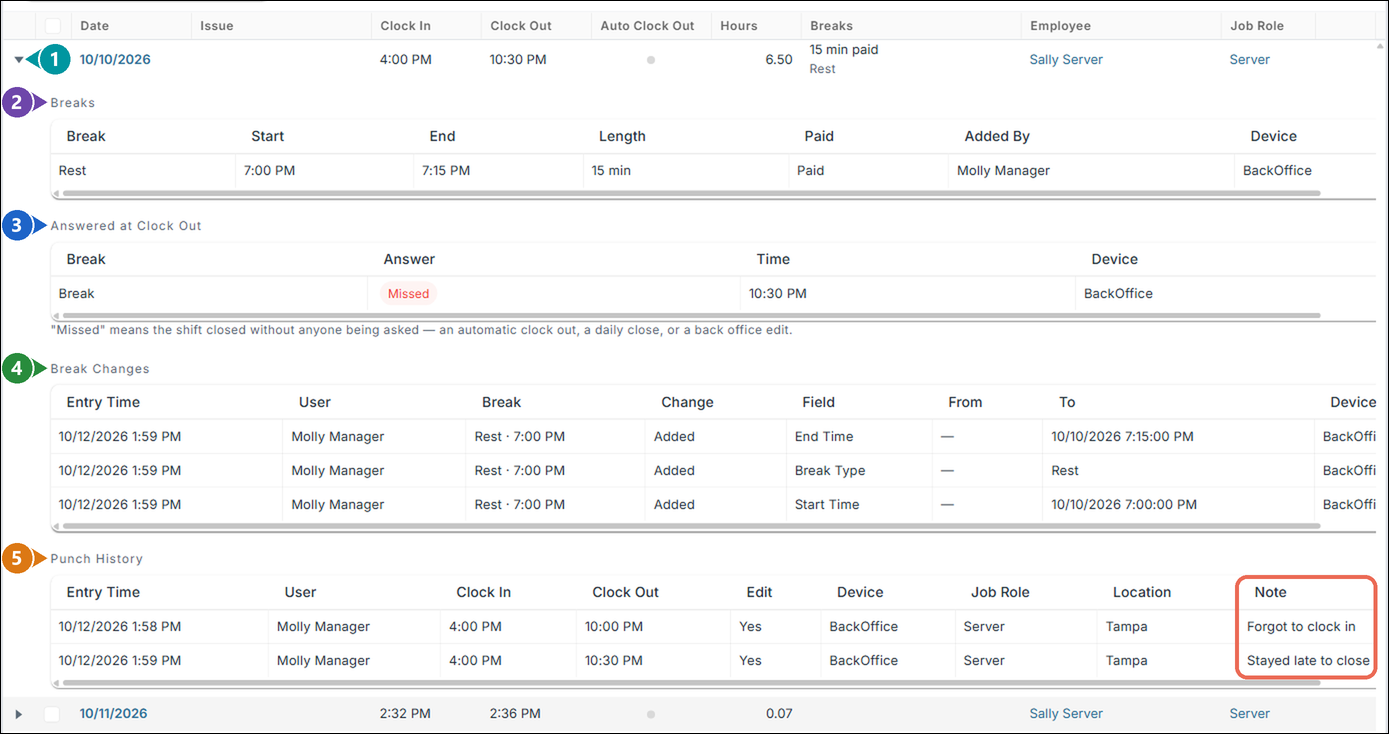Open the 10/11/2026 date link

pos(113,714)
